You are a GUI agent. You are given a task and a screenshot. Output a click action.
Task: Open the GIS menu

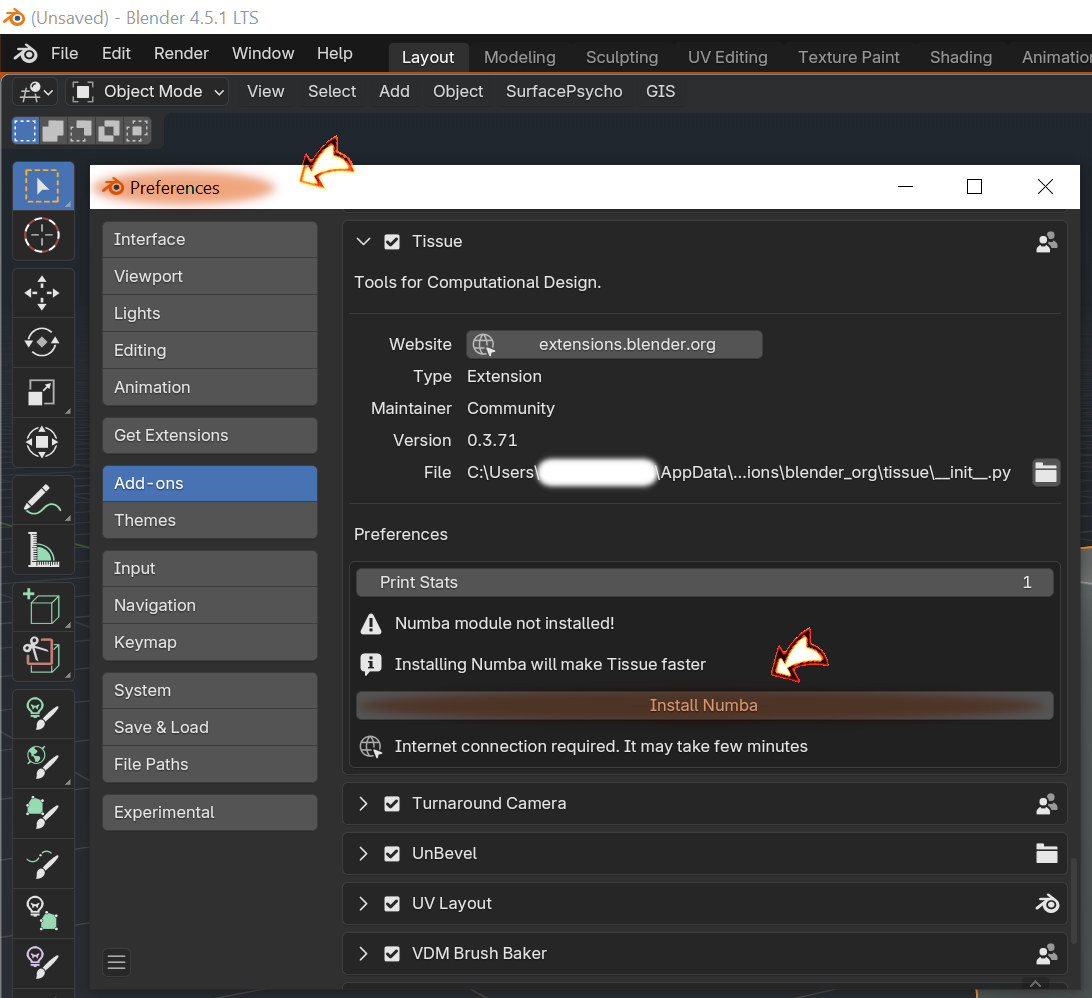click(660, 91)
